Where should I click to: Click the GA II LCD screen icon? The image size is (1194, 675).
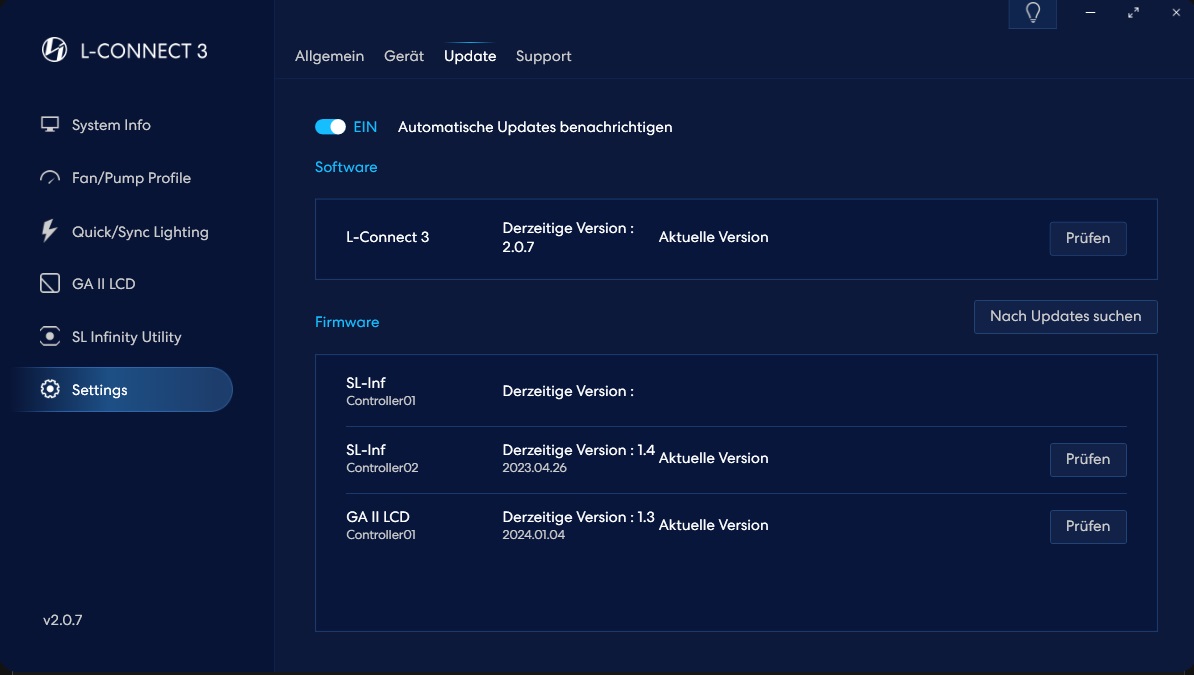pos(49,283)
